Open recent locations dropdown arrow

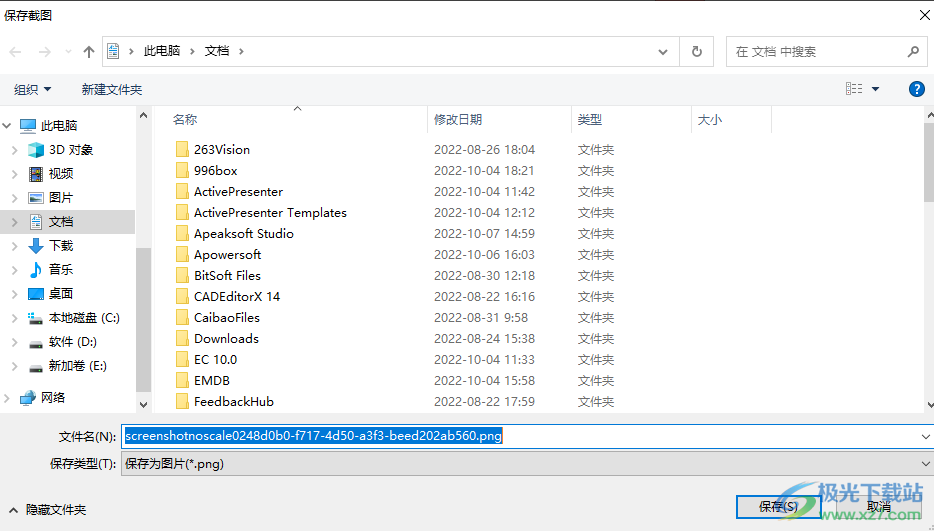pos(68,52)
